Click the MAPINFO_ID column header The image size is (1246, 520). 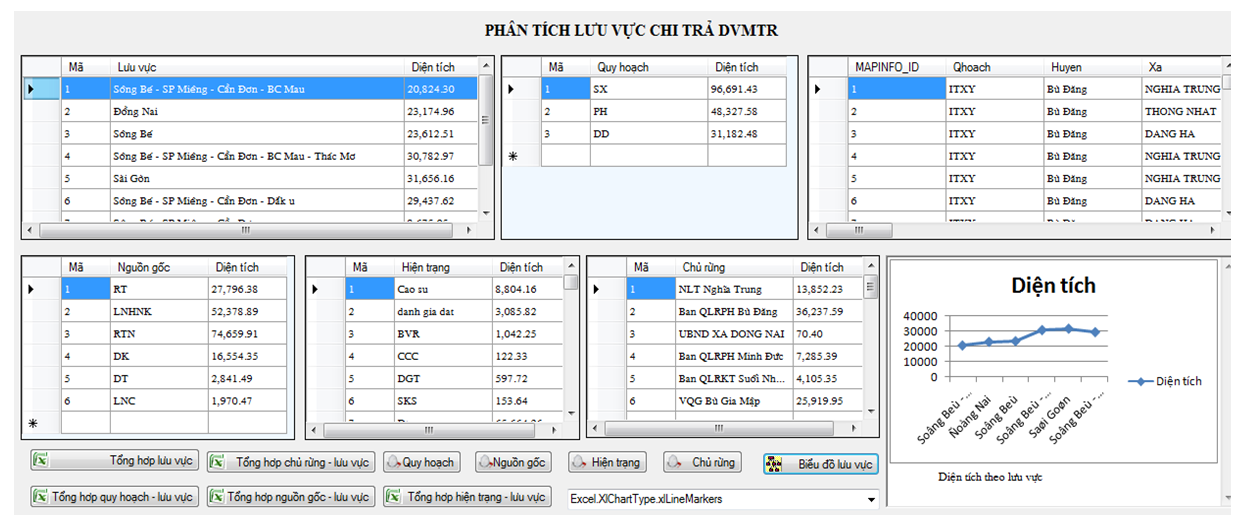pyautogui.click(x=897, y=67)
